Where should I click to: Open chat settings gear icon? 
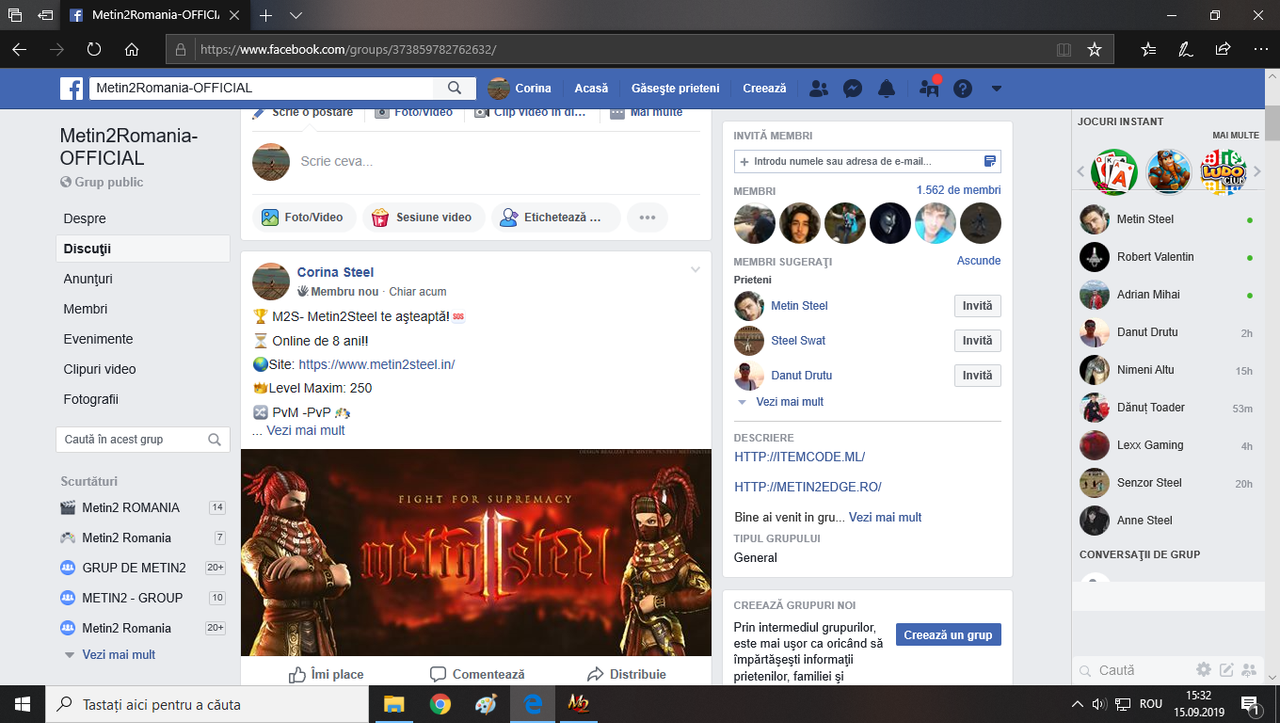(1204, 670)
